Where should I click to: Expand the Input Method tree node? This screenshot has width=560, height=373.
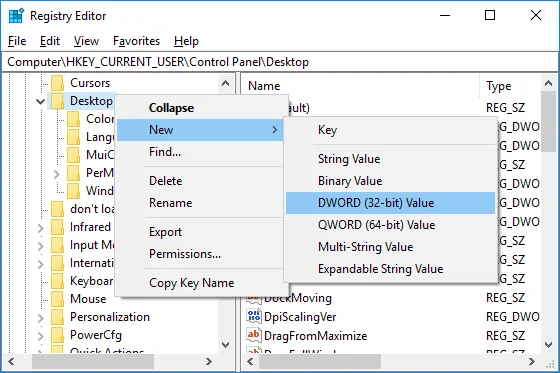coord(40,246)
